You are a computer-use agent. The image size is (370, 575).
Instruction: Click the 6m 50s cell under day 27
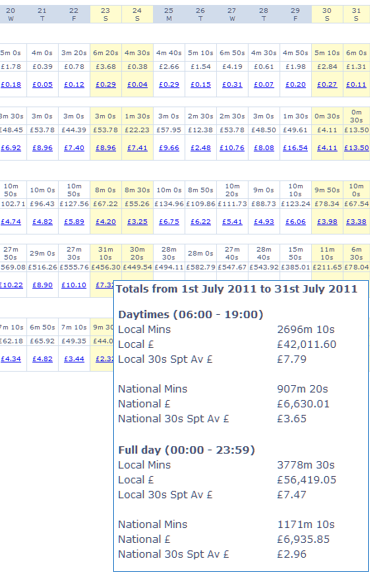click(232, 53)
